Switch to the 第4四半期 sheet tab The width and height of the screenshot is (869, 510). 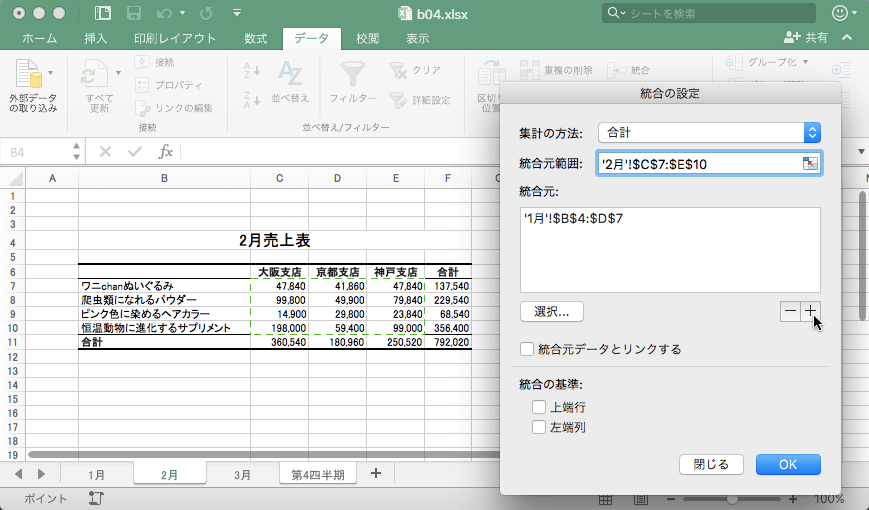coord(318,475)
